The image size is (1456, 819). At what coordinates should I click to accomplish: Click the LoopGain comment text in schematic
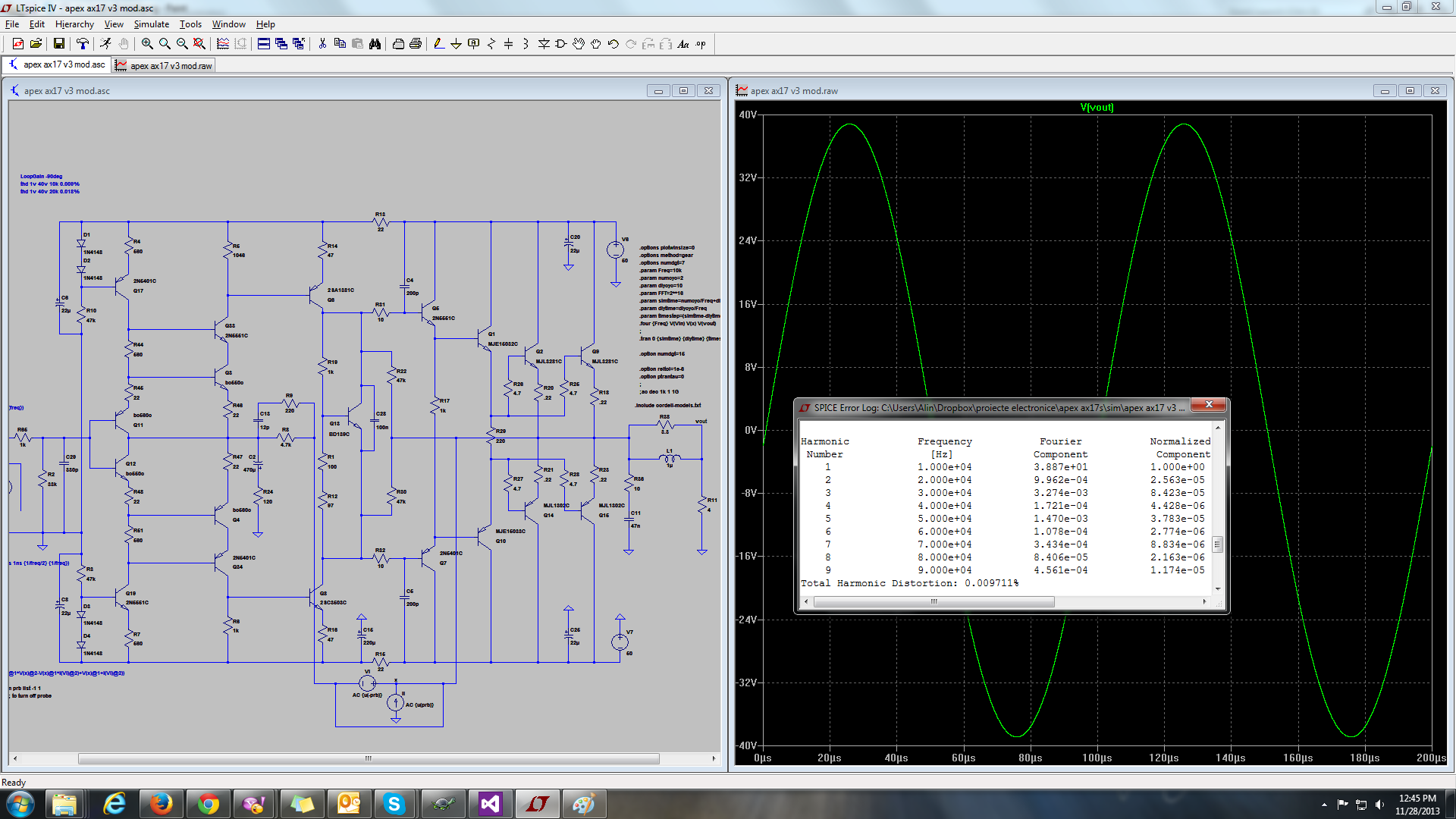click(x=42, y=176)
